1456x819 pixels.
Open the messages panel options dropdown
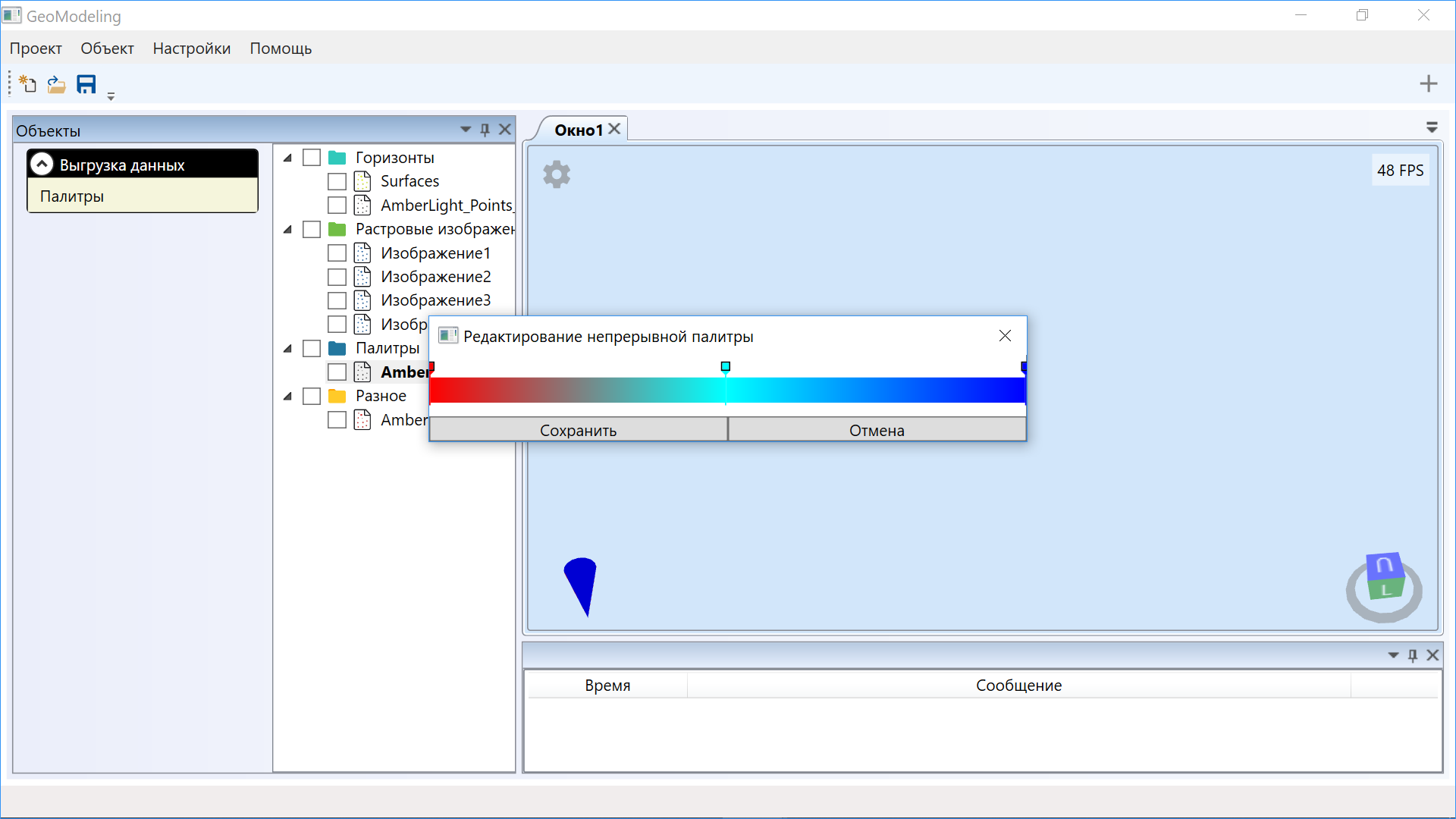(x=1393, y=655)
